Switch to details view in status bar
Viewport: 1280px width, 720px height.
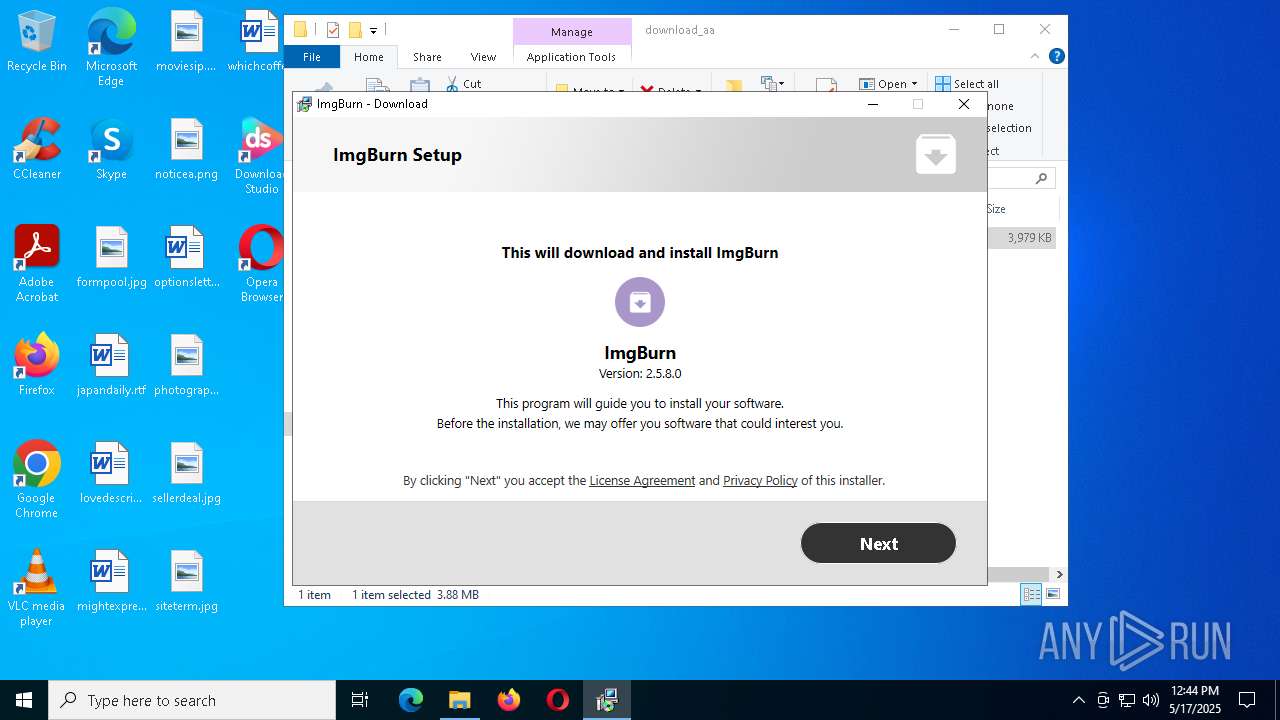pos(1031,594)
